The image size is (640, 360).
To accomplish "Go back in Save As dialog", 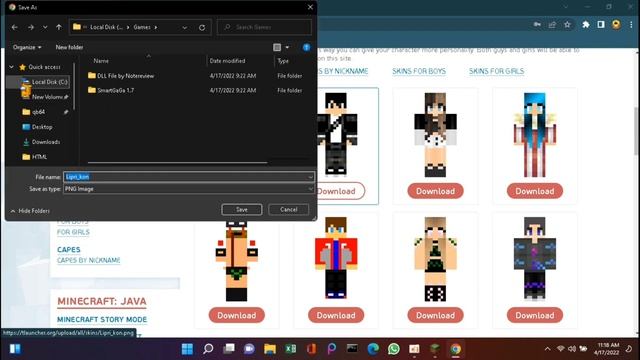I will point(15,27).
